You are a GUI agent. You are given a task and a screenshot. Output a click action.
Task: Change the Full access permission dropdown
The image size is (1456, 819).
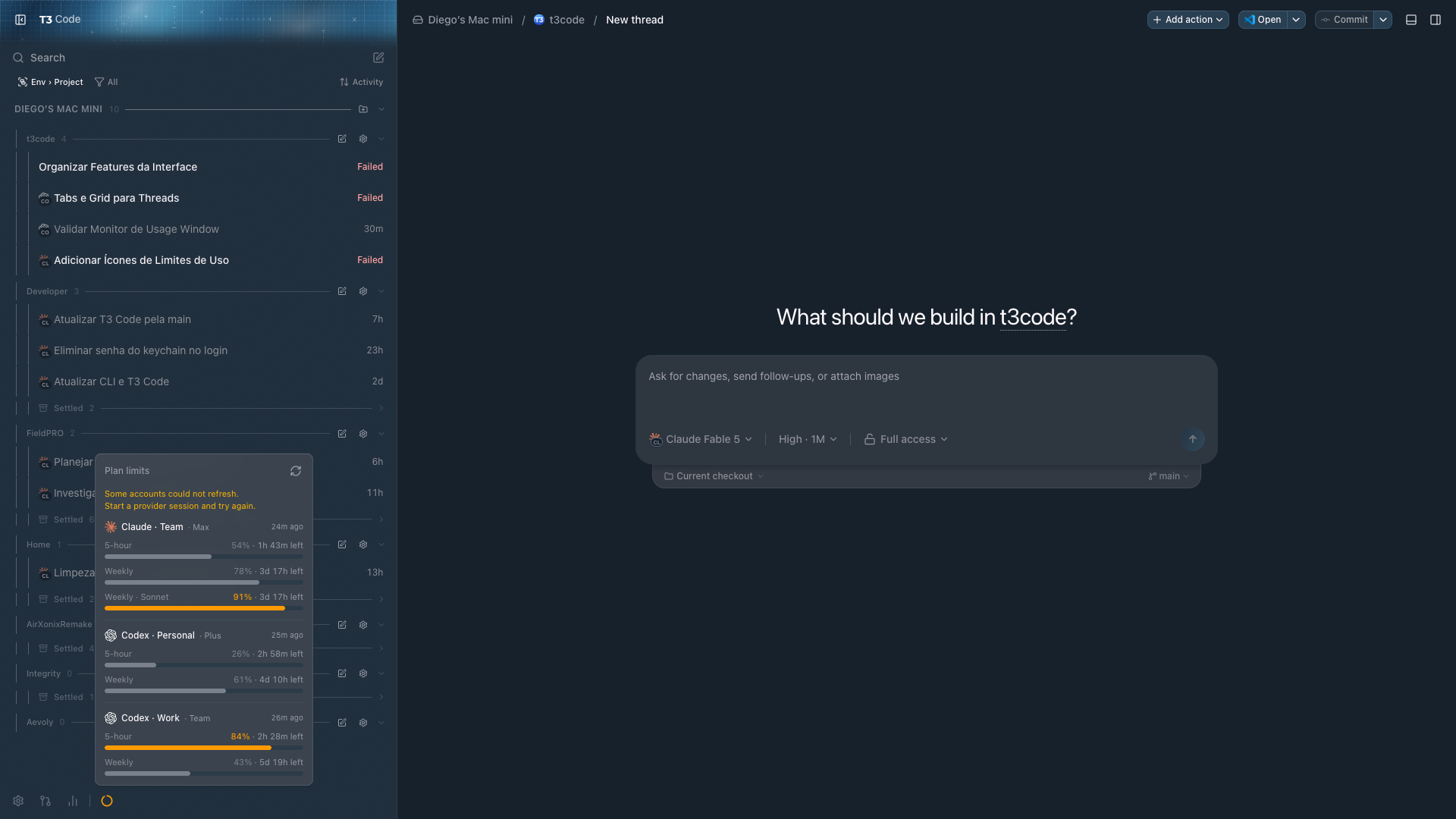pyautogui.click(x=906, y=439)
